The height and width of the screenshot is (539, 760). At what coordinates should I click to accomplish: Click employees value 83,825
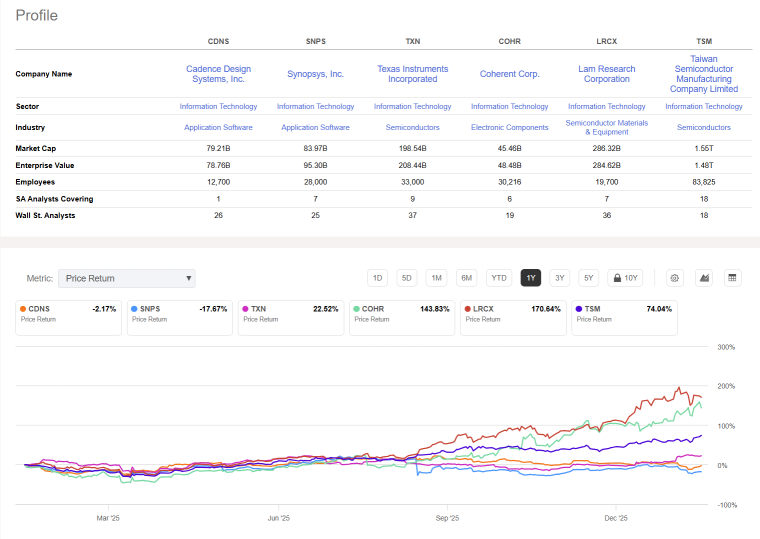tap(704, 182)
